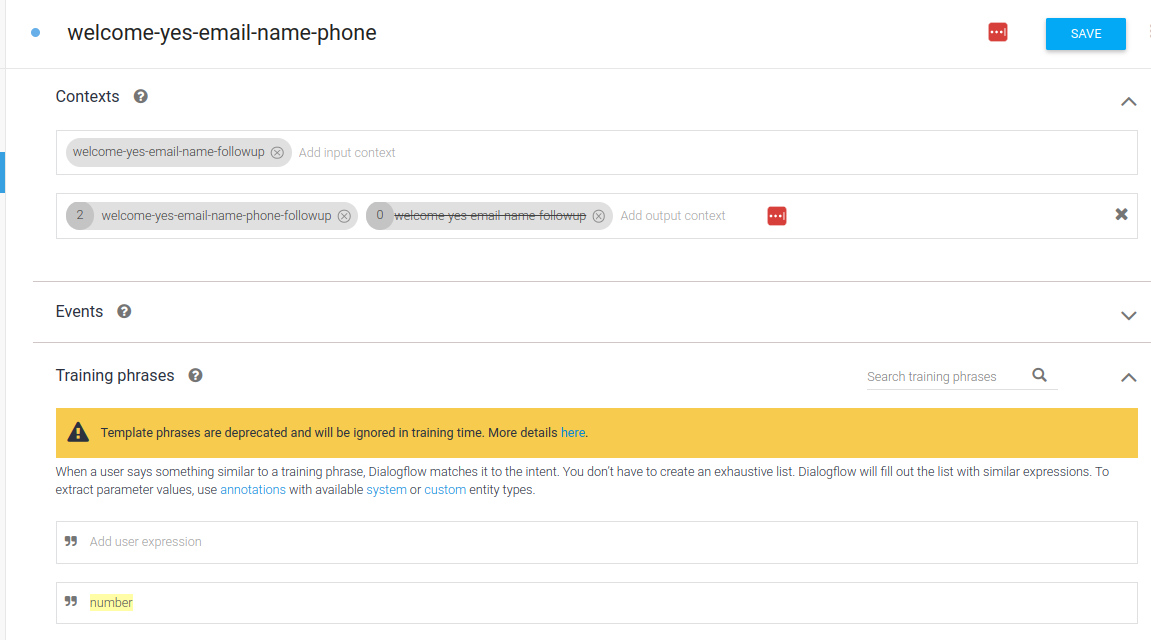Open the Events help question mark
This screenshot has width=1151, height=640.
(124, 311)
